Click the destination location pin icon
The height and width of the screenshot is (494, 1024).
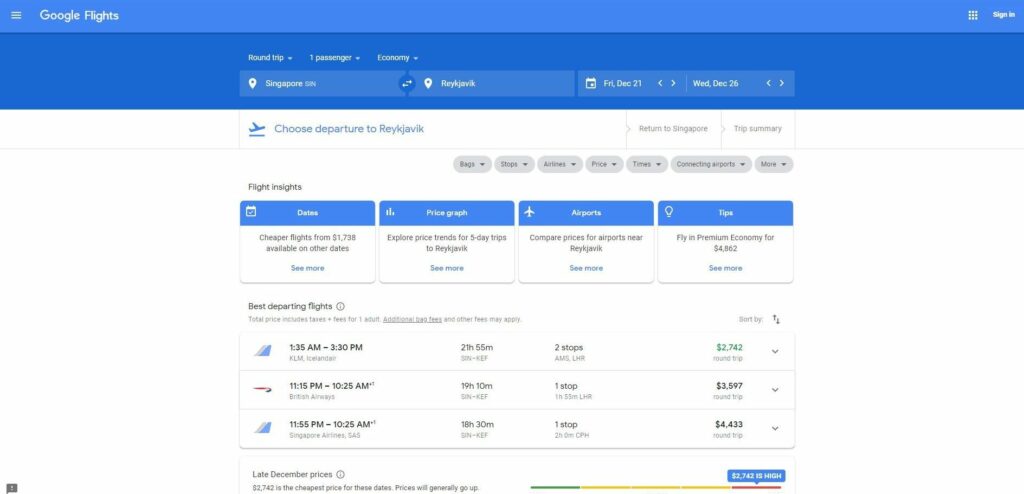(x=428, y=84)
